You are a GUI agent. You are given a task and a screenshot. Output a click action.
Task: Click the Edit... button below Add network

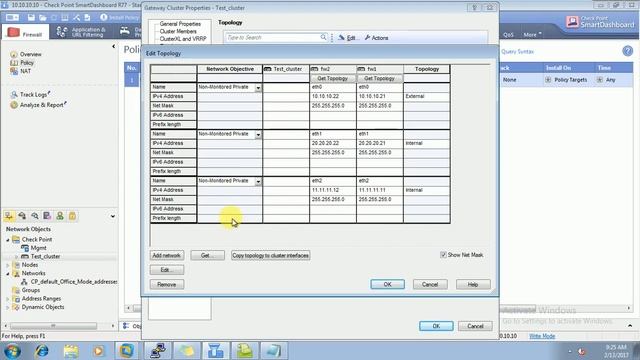coord(167,270)
